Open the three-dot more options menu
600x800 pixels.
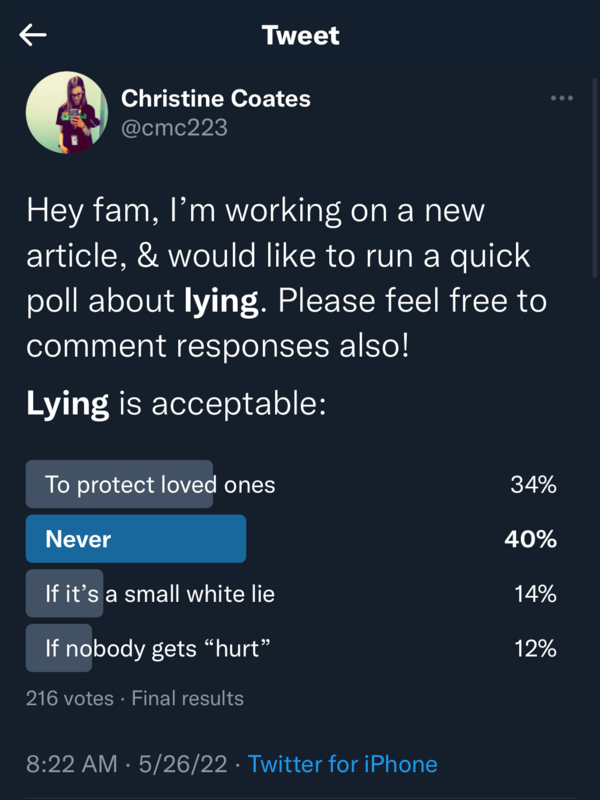561,98
